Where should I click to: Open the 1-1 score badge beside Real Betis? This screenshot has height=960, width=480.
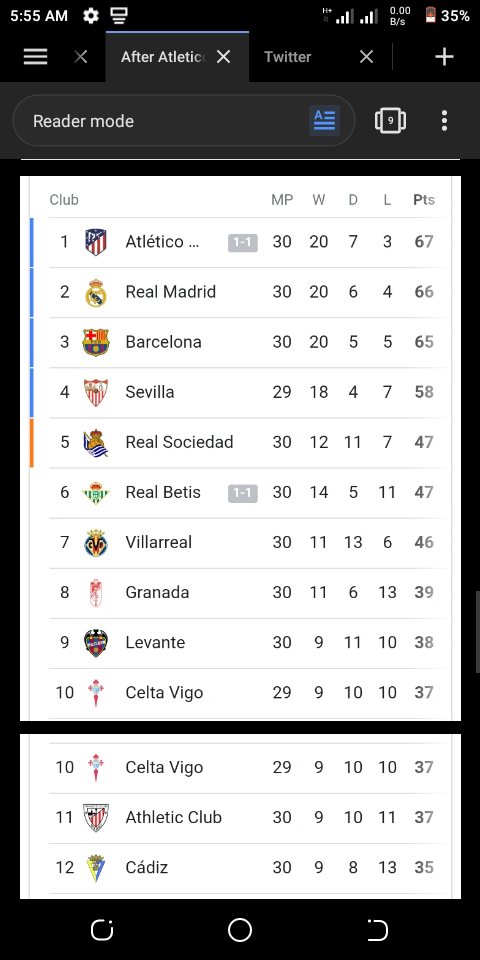point(243,492)
